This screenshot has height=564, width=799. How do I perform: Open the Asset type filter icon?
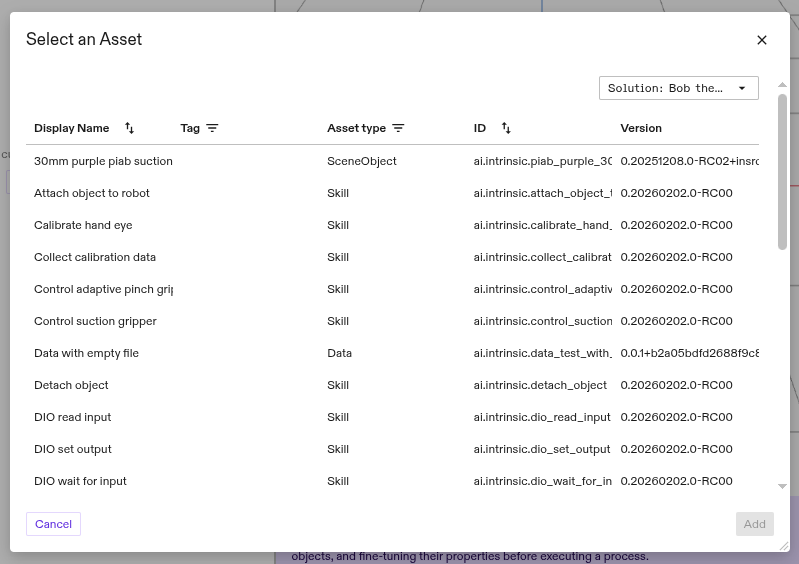click(398, 128)
